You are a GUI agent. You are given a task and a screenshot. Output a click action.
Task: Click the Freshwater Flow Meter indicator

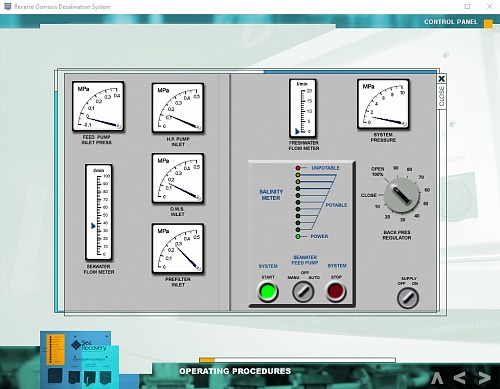(x=303, y=108)
